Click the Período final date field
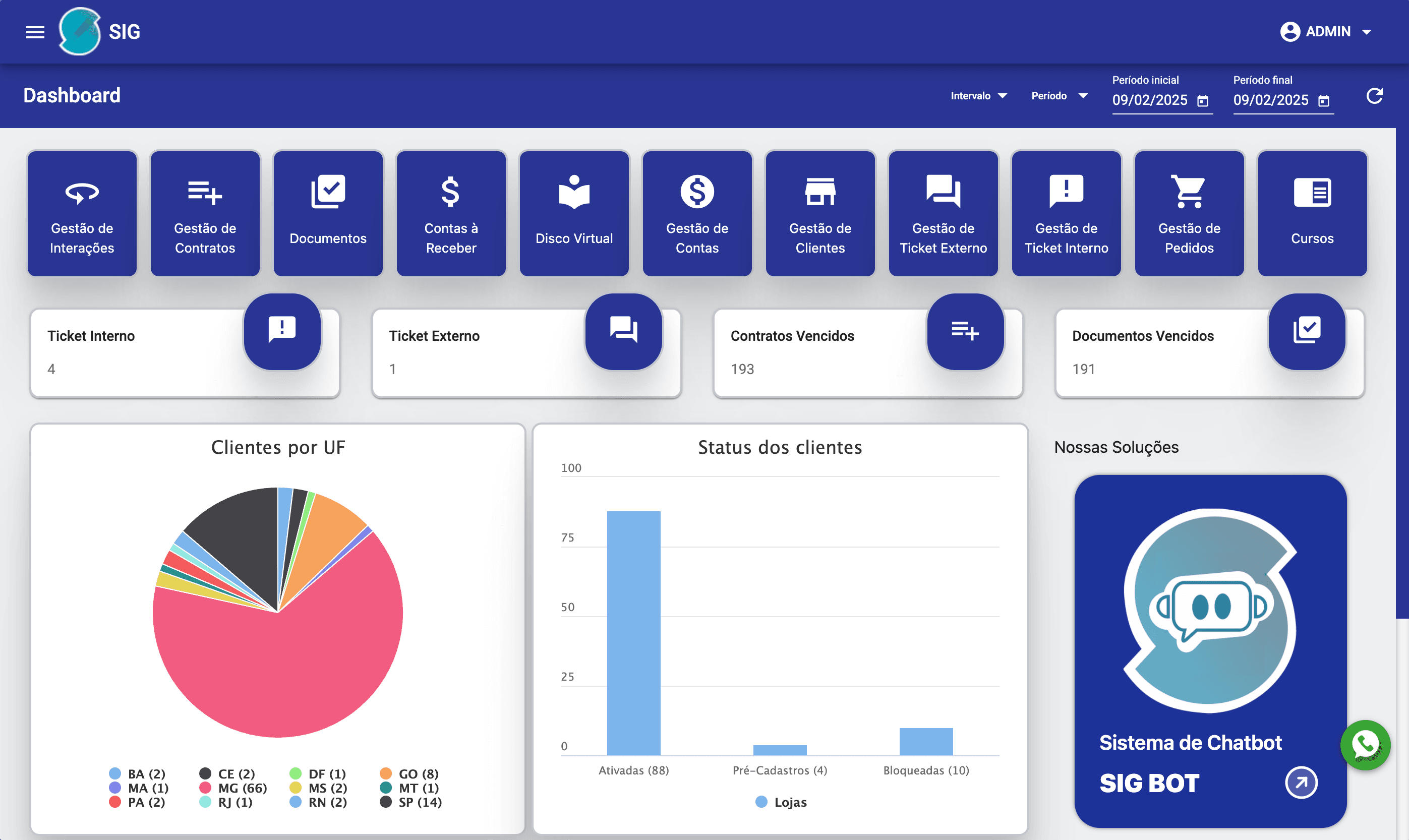 (1270, 100)
